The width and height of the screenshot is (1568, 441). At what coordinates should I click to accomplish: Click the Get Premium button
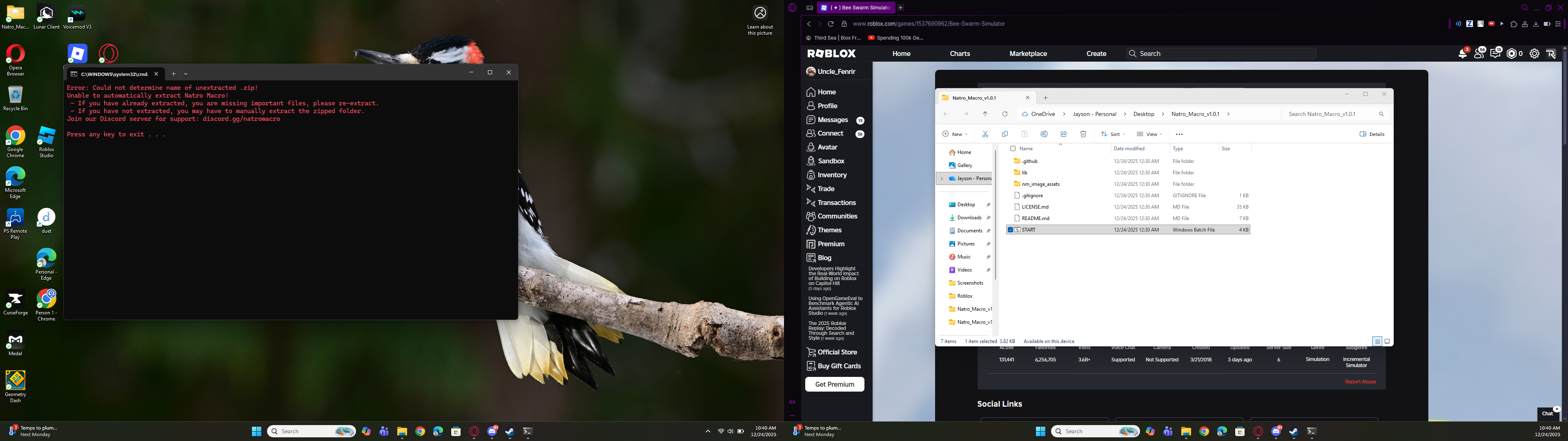[834, 384]
